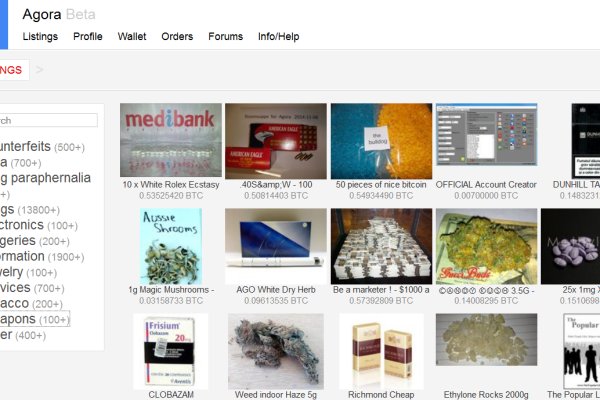This screenshot has height=400, width=600.
Task: Click the search input field
Action: pyautogui.click(x=49, y=120)
